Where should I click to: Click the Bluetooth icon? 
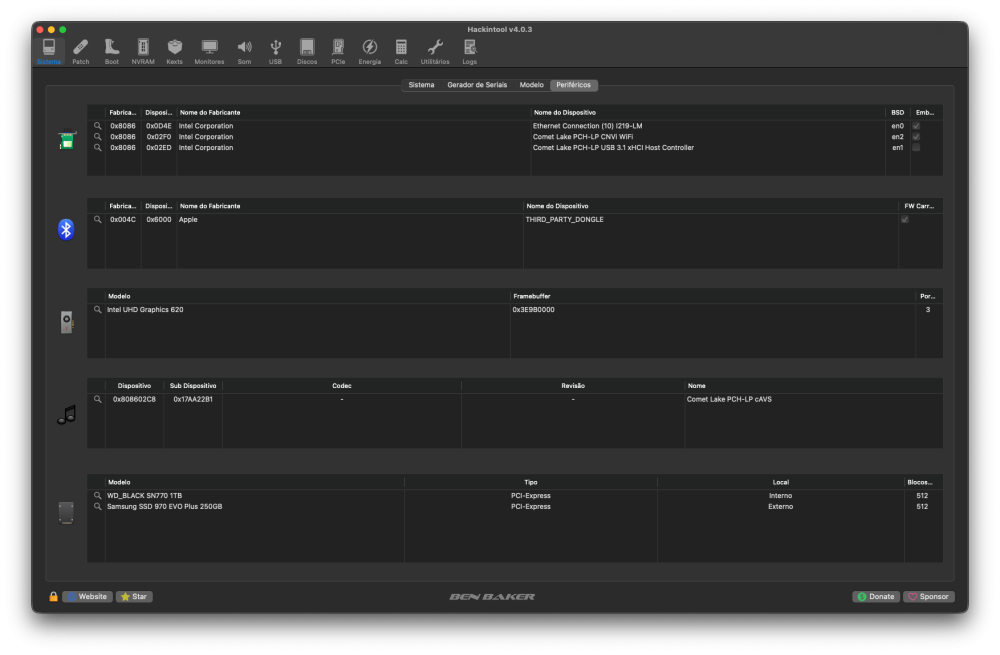click(66, 230)
